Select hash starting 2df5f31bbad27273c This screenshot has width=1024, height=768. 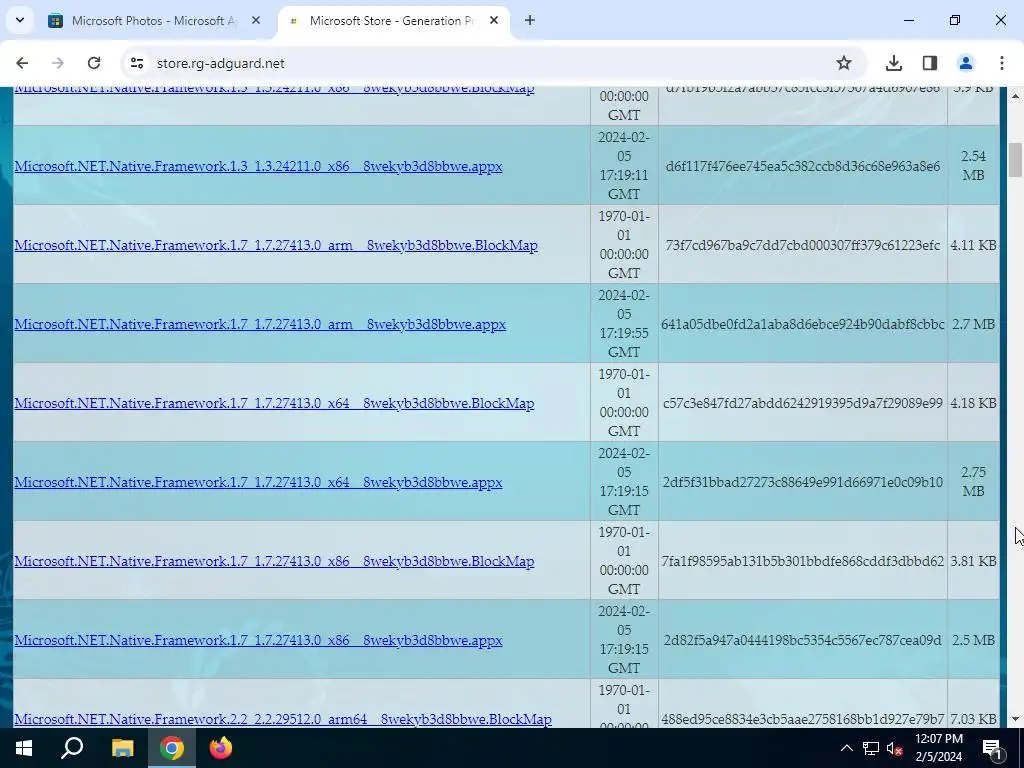[803, 482]
